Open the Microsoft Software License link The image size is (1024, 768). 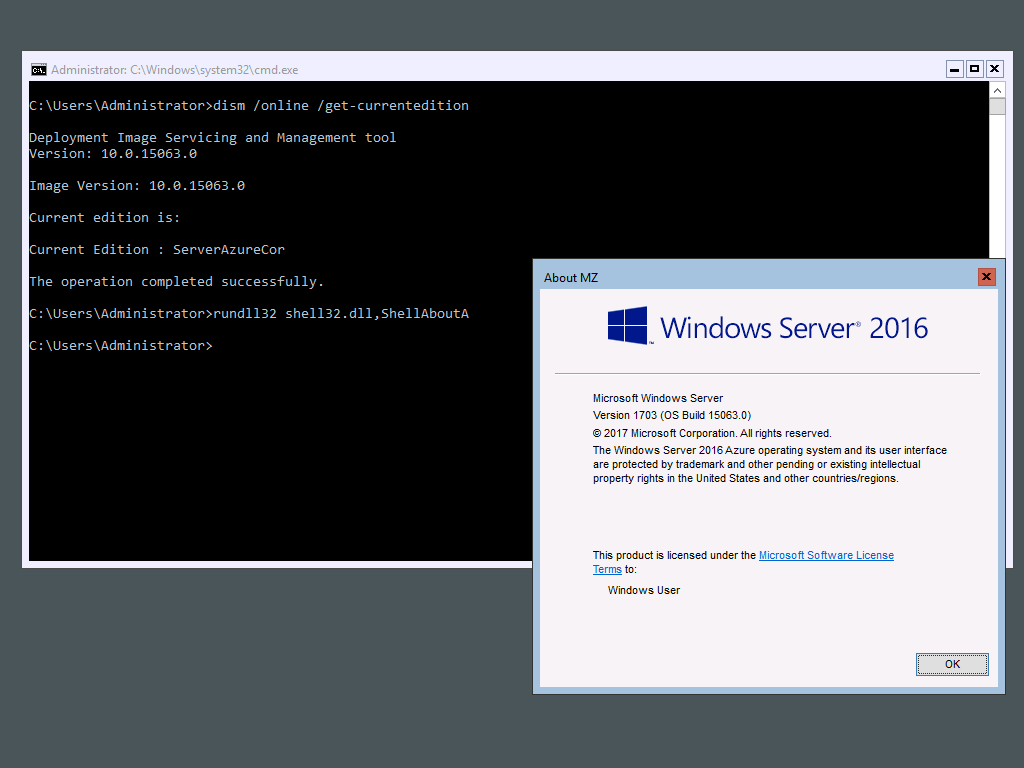826,555
